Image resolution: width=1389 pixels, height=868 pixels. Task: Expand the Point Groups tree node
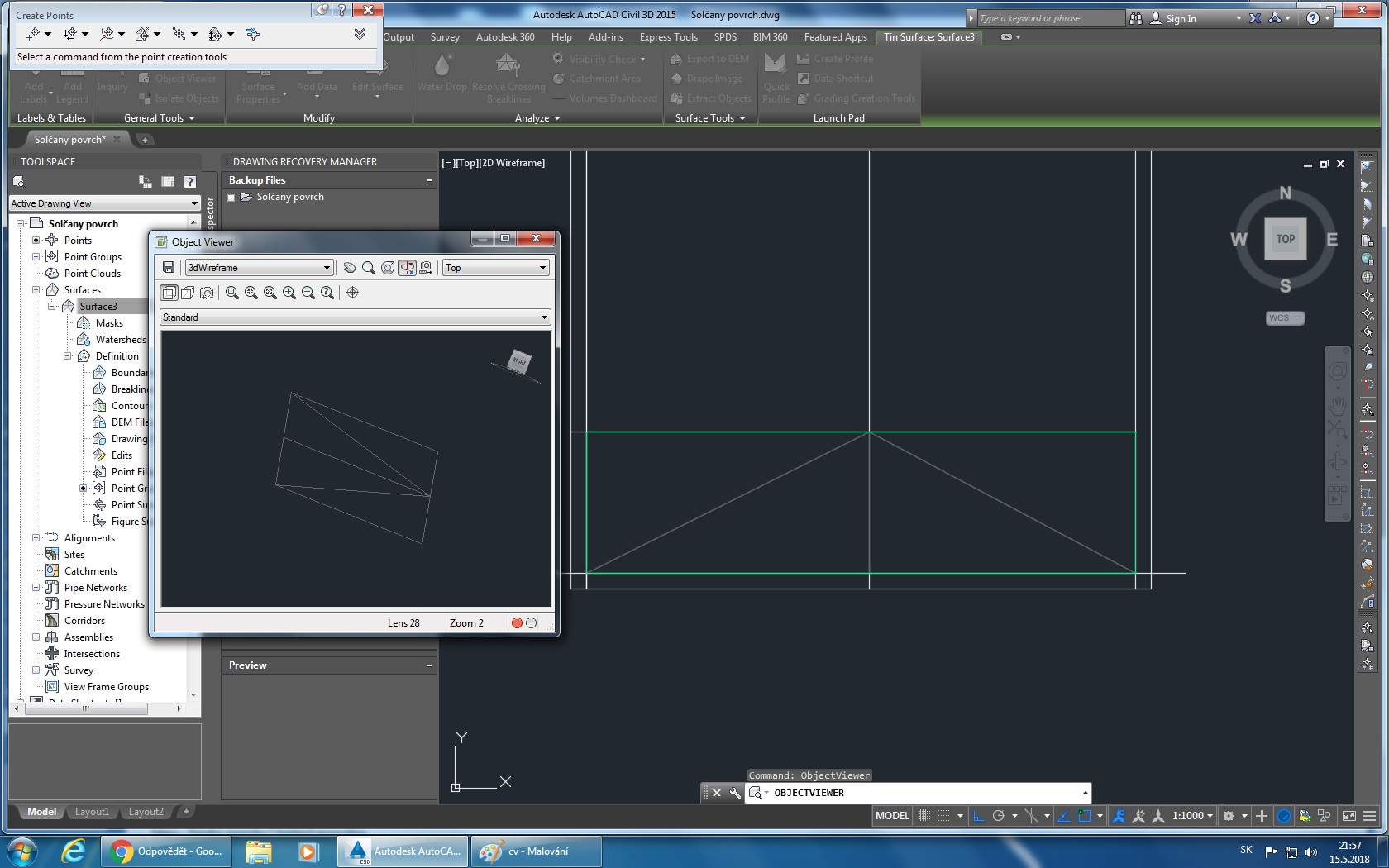[x=36, y=256]
